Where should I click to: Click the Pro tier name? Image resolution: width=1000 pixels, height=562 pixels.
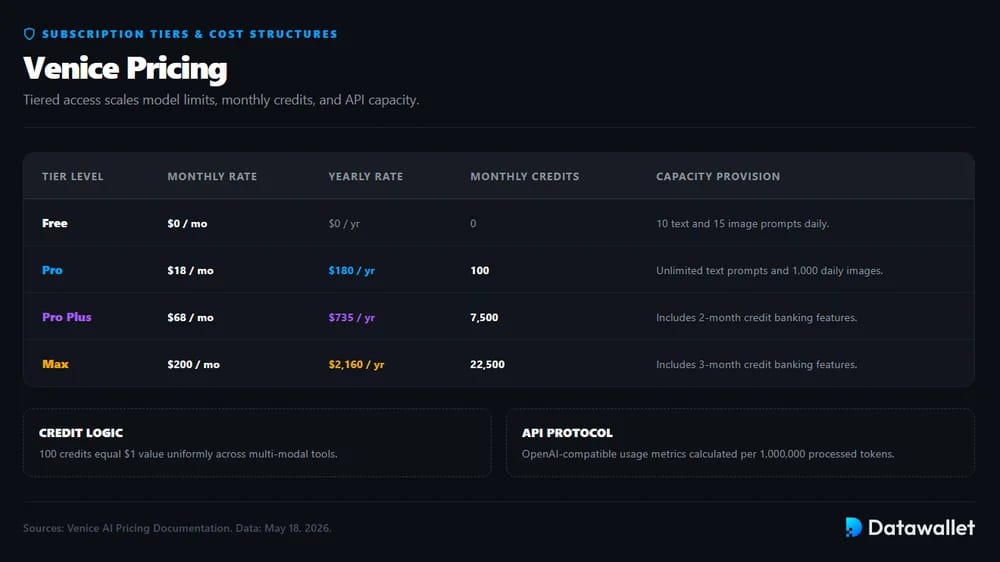[x=52, y=270]
